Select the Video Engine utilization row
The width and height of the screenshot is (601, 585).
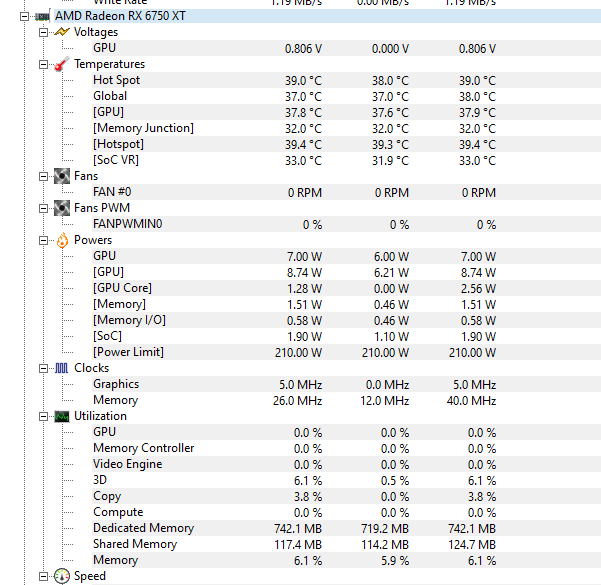[346, 464]
